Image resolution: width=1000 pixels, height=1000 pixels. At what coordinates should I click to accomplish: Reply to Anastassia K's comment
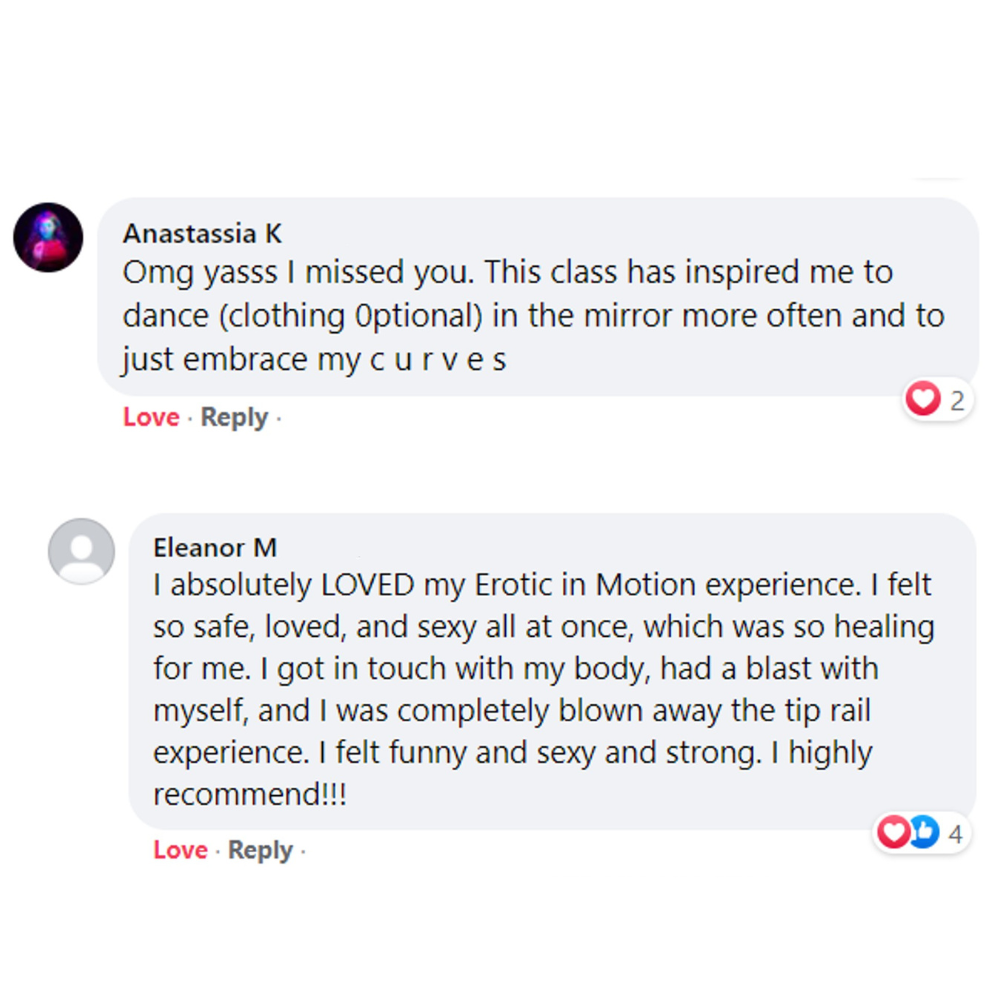[x=234, y=417]
